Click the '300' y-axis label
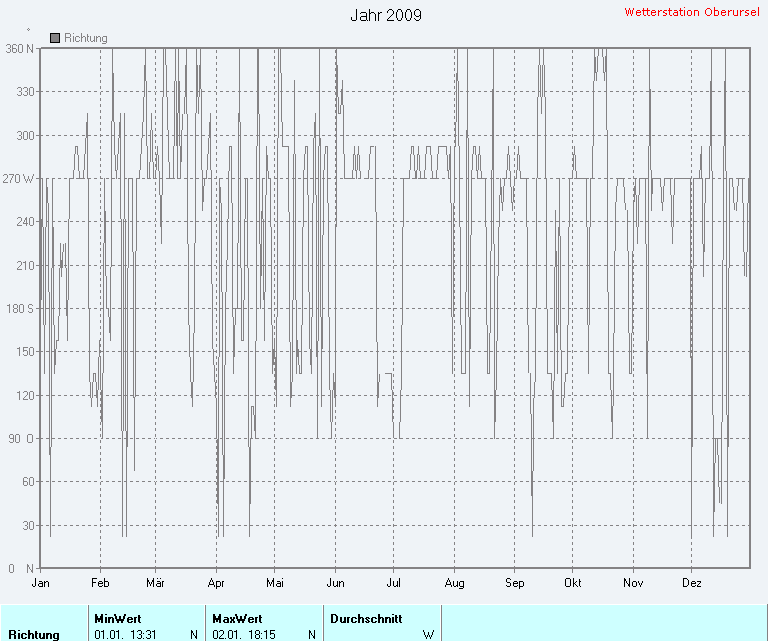Image resolution: width=768 pixels, height=641 pixels. click(25, 135)
